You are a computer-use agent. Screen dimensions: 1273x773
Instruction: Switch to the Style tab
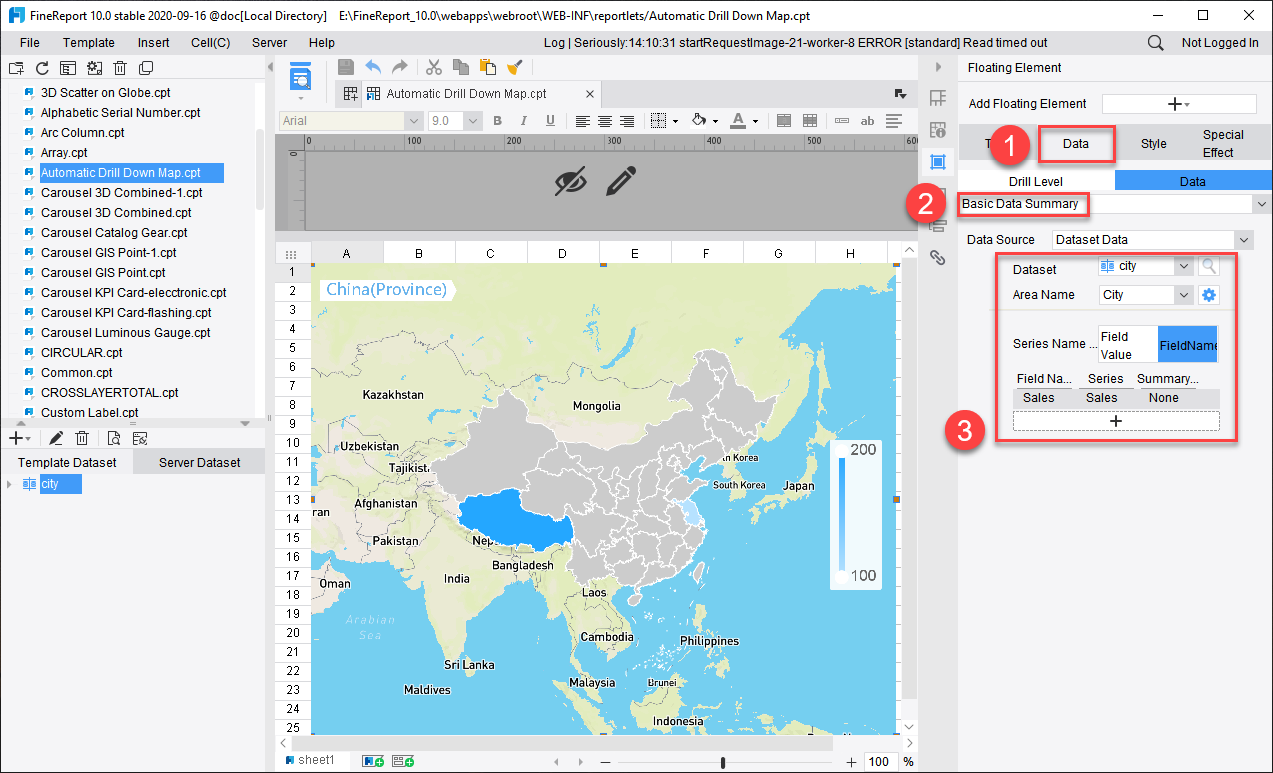coord(1154,144)
